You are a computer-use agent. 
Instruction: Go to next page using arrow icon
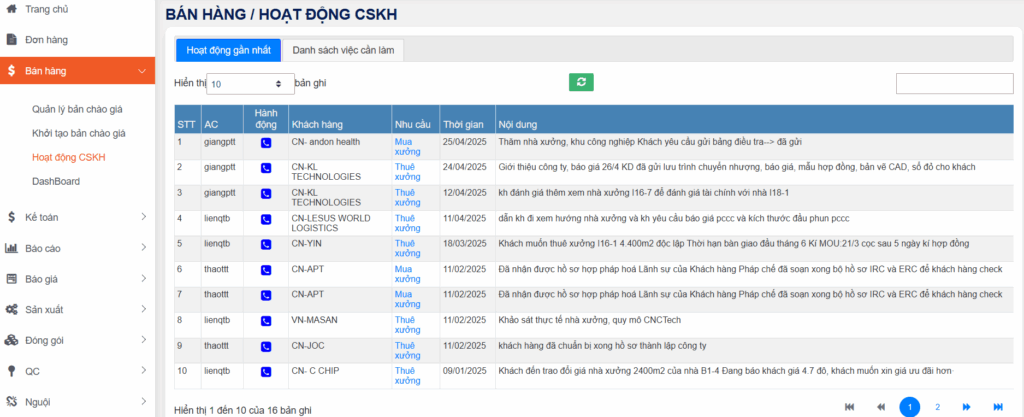(x=967, y=407)
